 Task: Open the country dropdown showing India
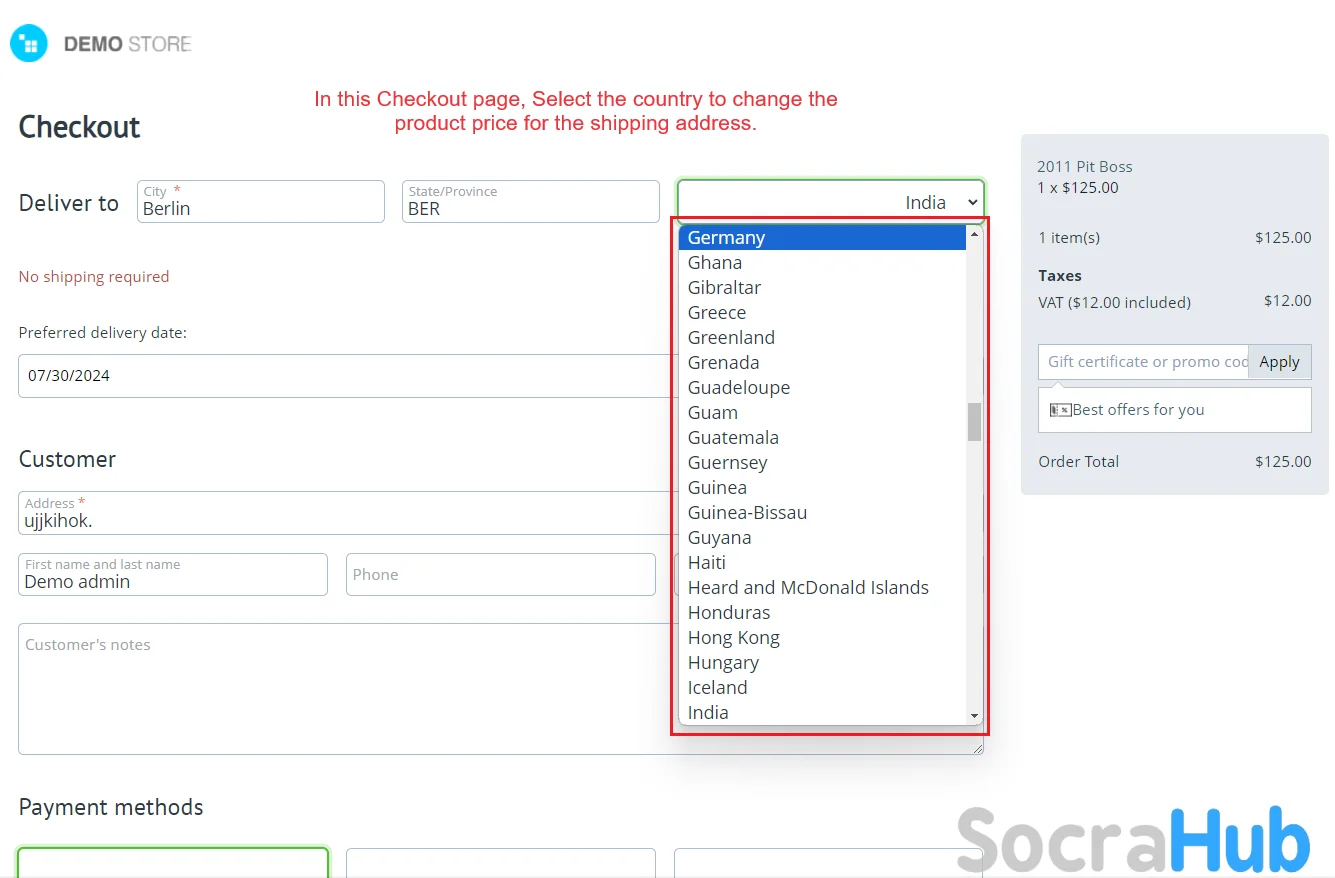click(x=831, y=202)
